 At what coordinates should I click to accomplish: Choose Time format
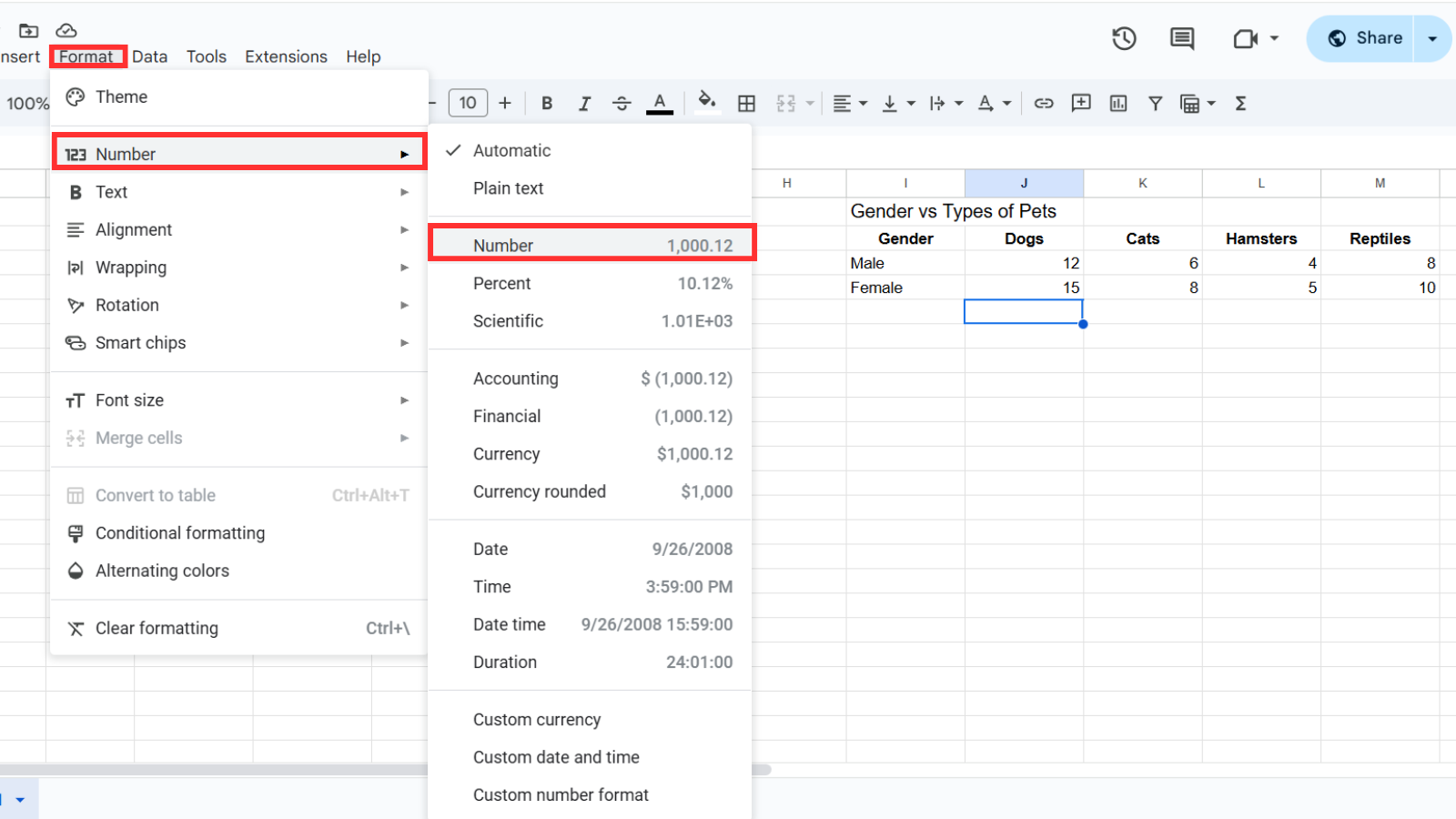point(591,587)
